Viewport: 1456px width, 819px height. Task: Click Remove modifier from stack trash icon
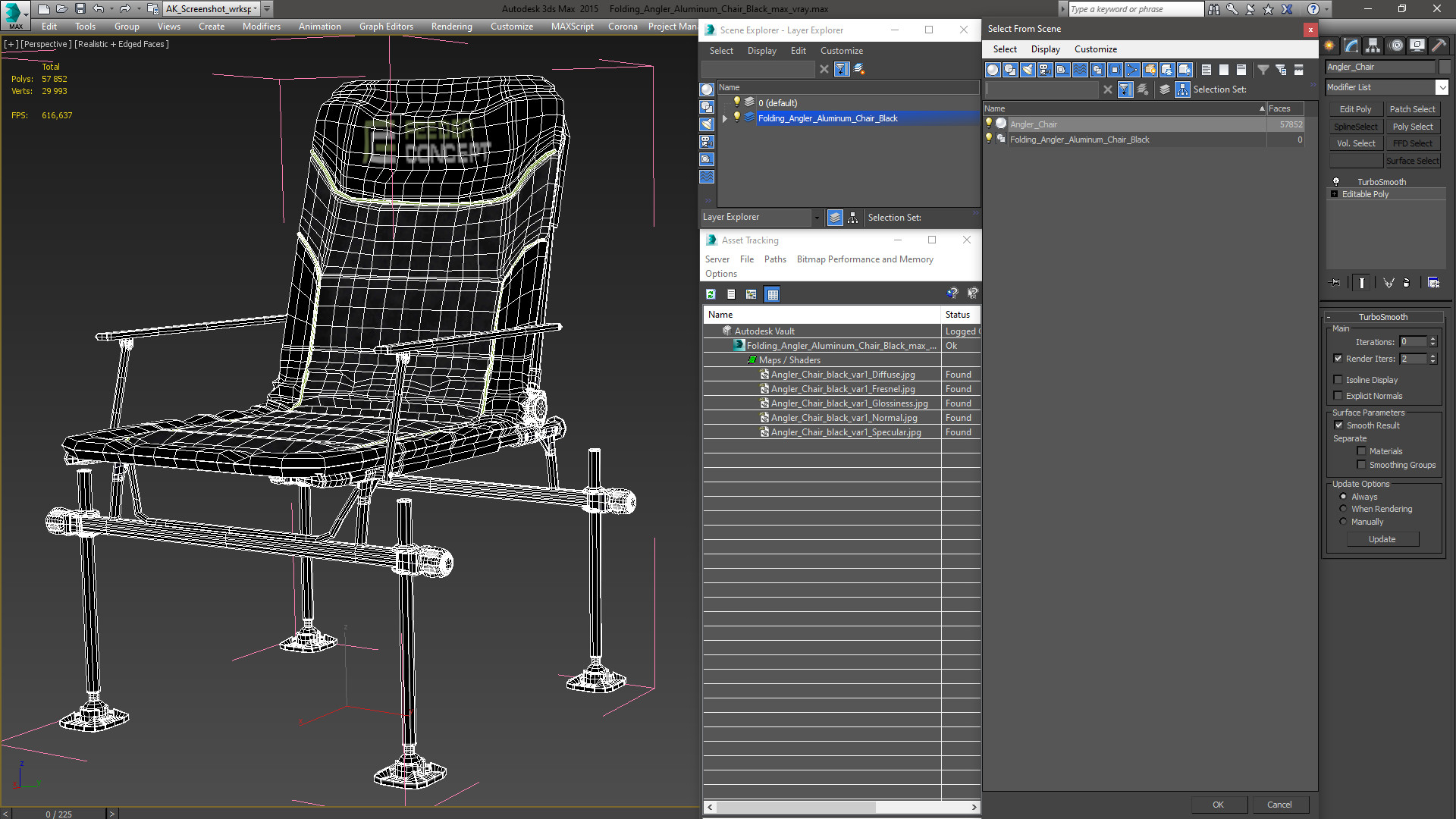[1407, 283]
